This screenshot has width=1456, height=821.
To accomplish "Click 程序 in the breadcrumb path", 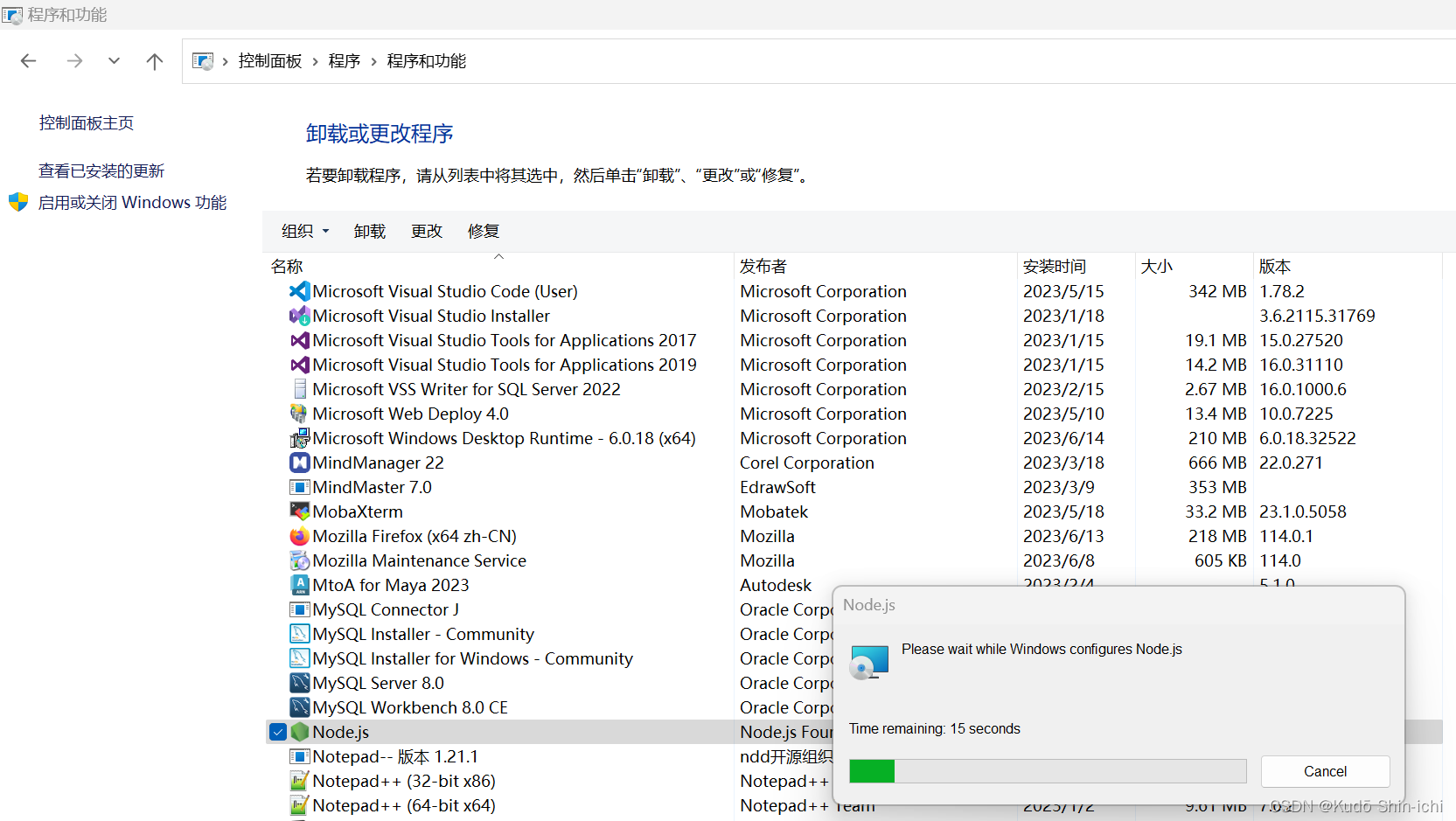I will coord(345,61).
